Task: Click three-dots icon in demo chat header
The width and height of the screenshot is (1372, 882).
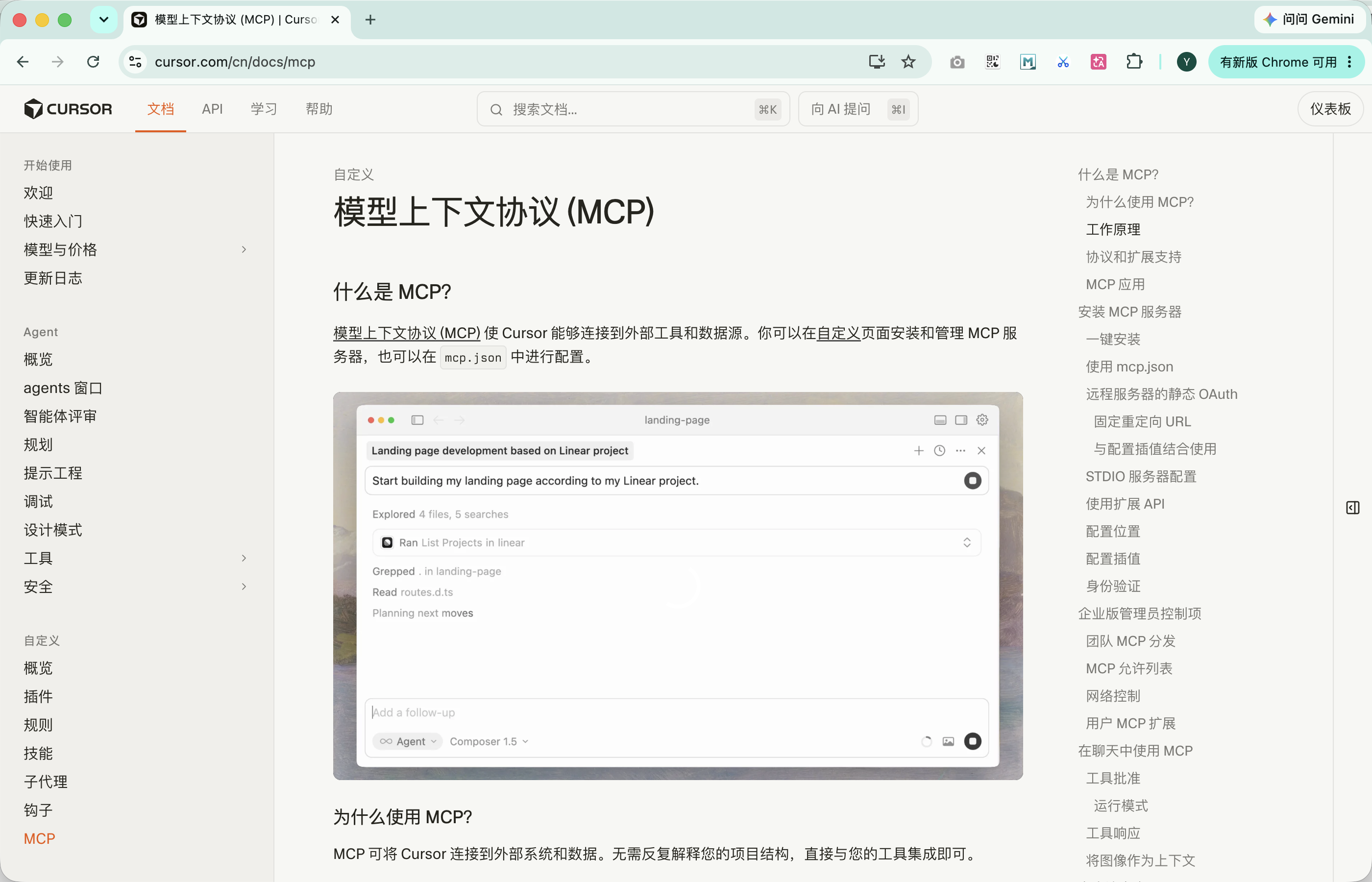Action: click(960, 451)
